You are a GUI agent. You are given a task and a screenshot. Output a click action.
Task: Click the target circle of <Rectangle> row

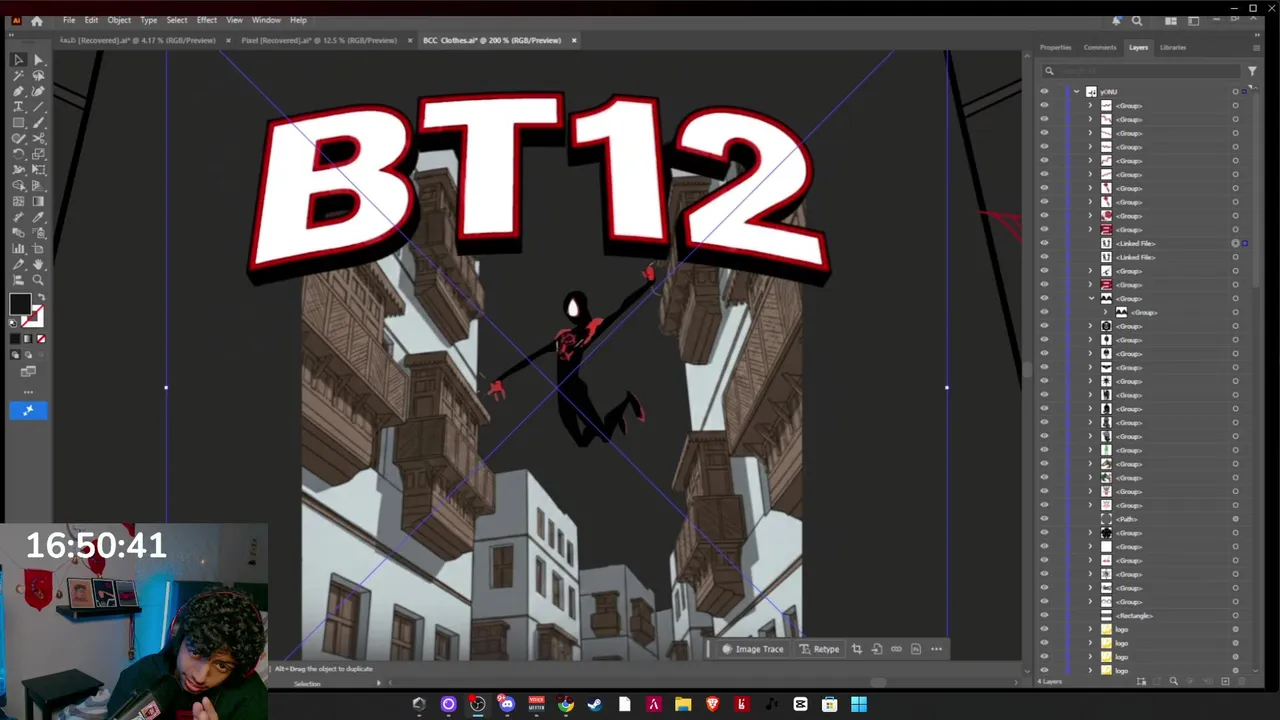[x=1235, y=615]
